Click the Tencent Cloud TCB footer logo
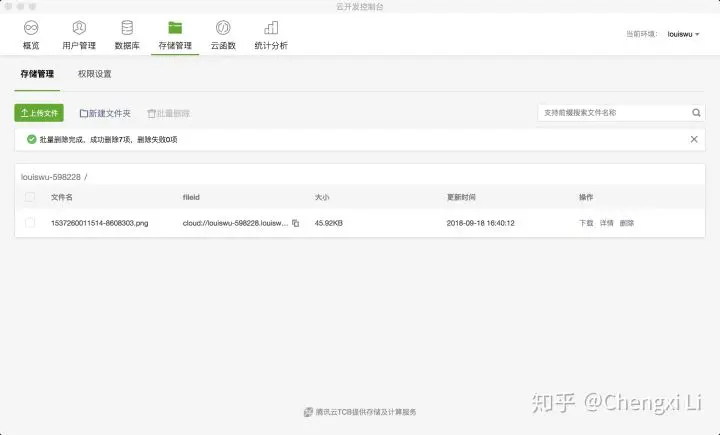The width and height of the screenshot is (720, 435). pyautogui.click(x=309, y=412)
